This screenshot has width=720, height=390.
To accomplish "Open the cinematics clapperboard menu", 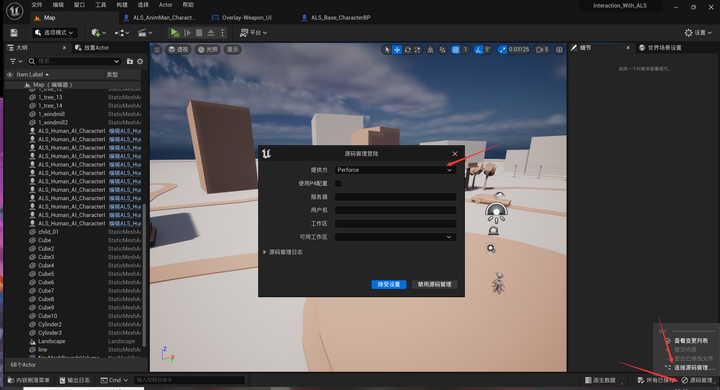I will click(145, 33).
